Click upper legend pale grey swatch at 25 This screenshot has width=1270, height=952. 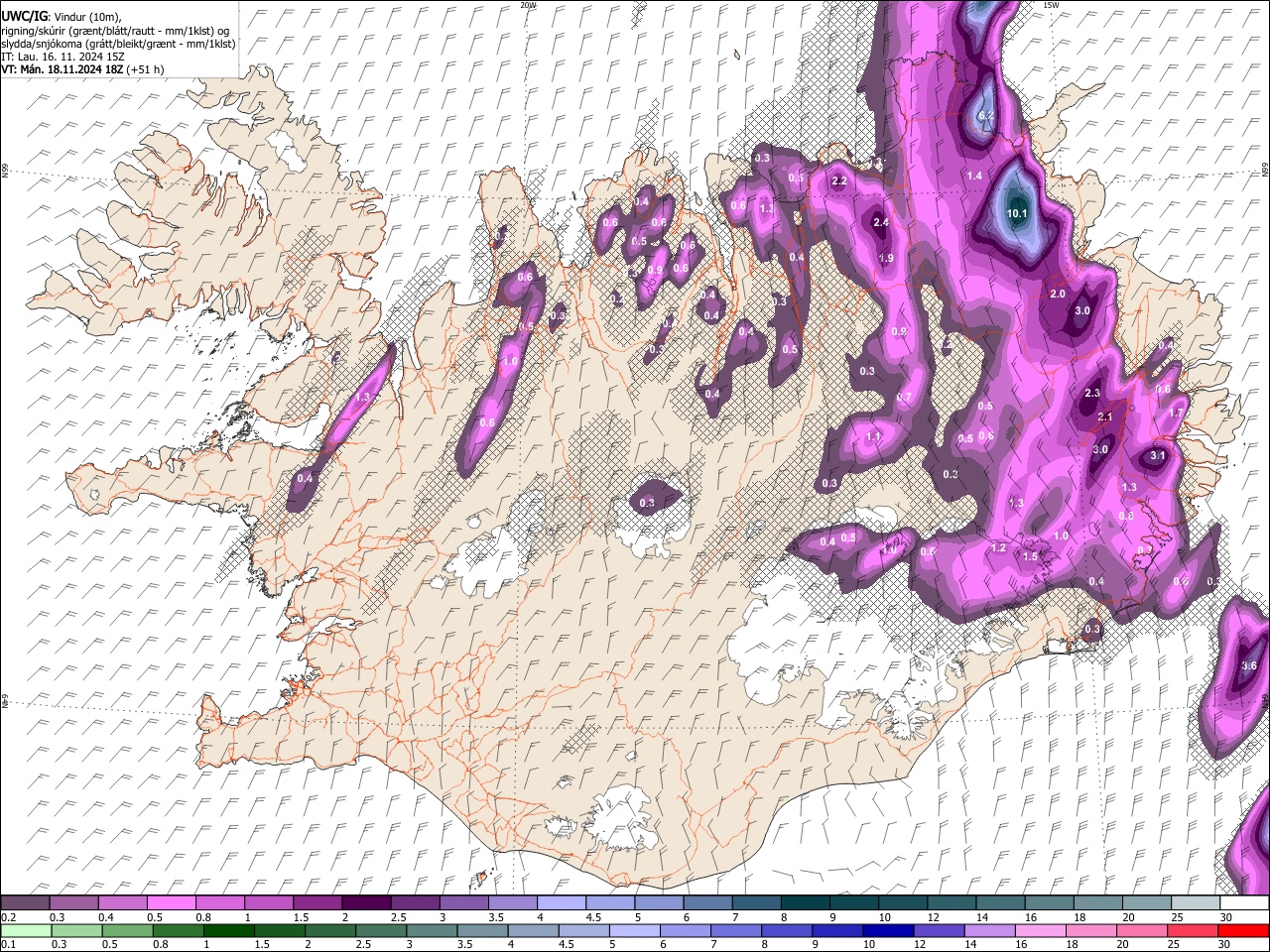(x=1197, y=903)
